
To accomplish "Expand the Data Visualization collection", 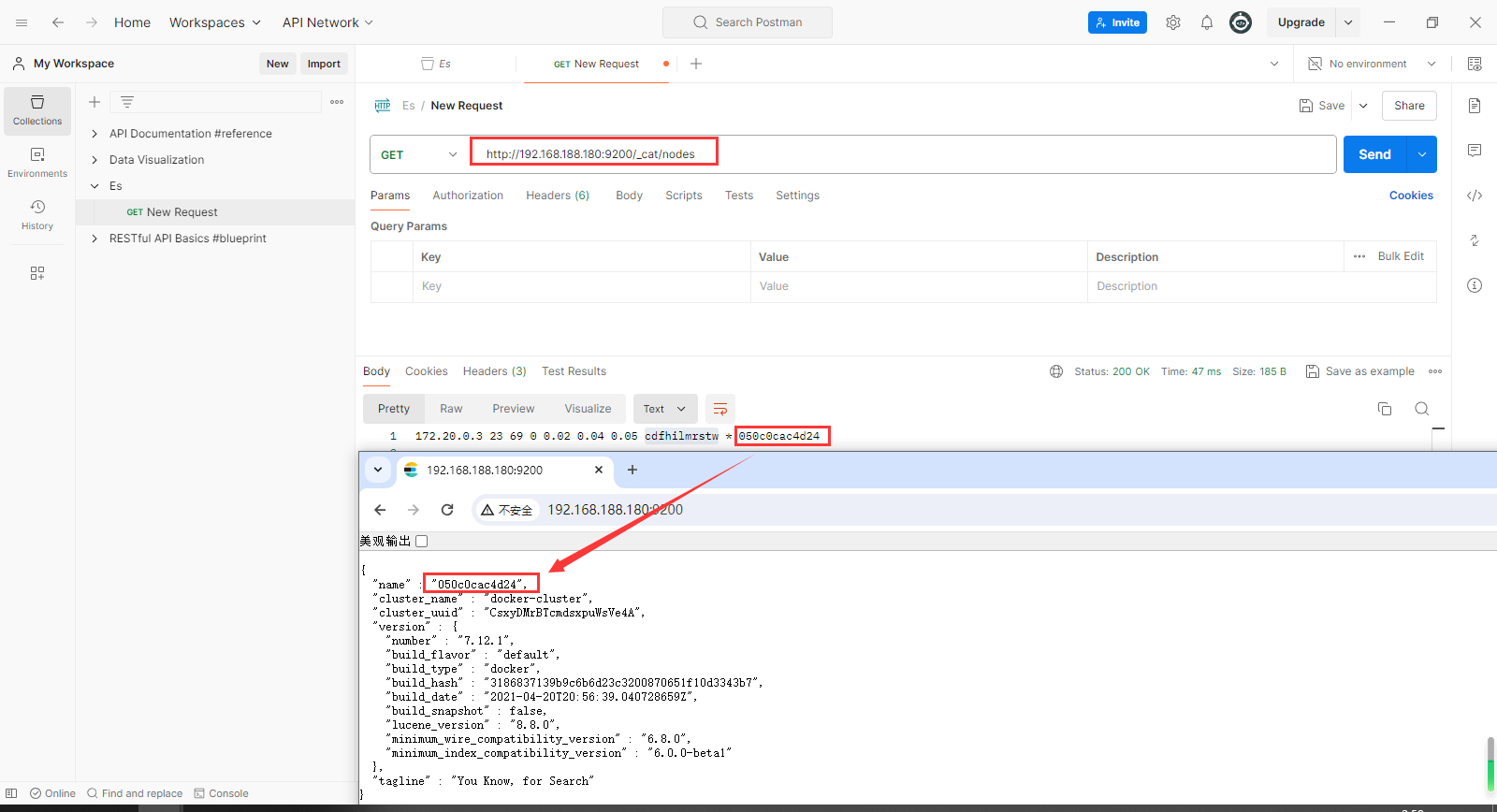I will click(94, 160).
